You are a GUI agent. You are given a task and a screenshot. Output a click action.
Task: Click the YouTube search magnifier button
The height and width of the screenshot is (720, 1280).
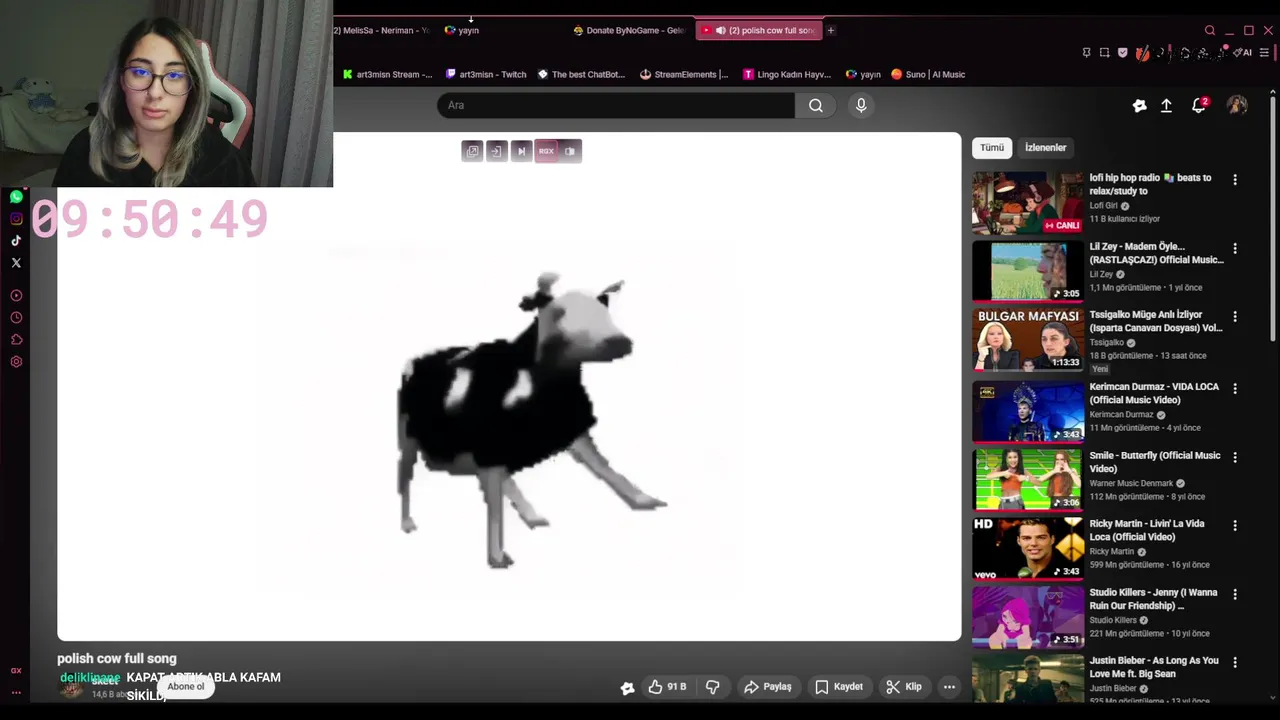816,105
